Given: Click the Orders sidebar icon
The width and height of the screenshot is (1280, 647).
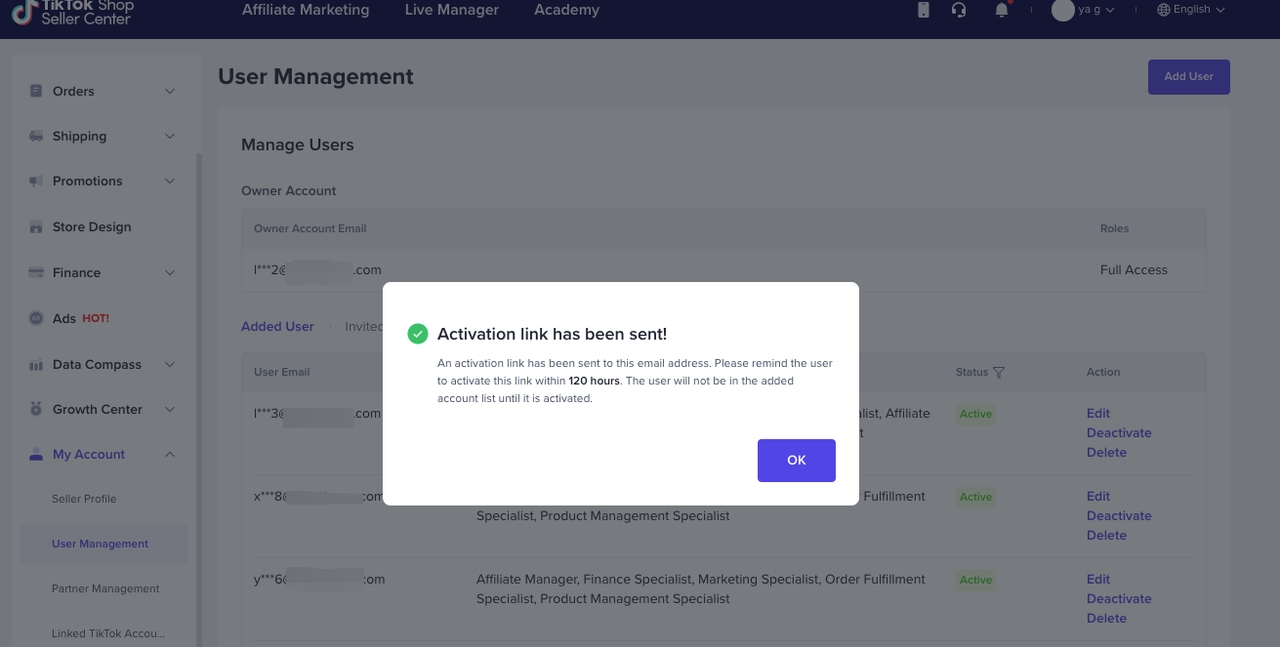Looking at the screenshot, I should click(36, 91).
